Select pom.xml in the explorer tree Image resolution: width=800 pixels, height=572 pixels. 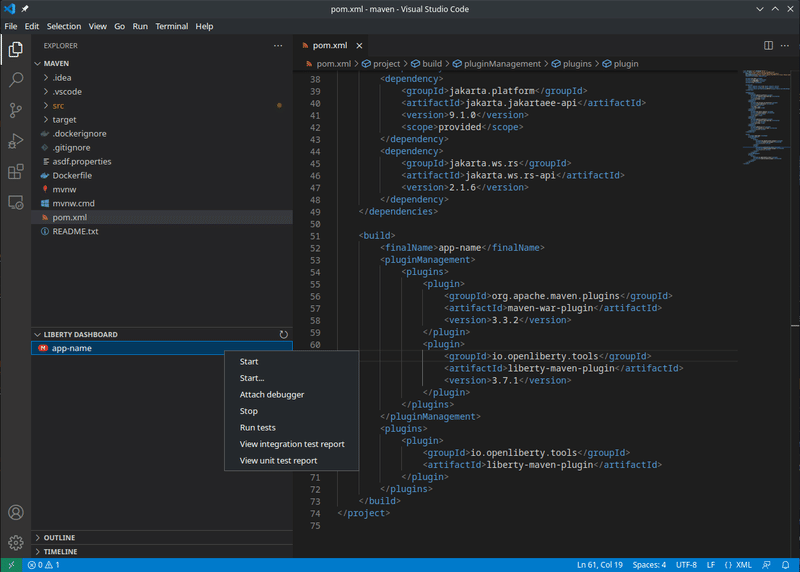tap(162, 217)
